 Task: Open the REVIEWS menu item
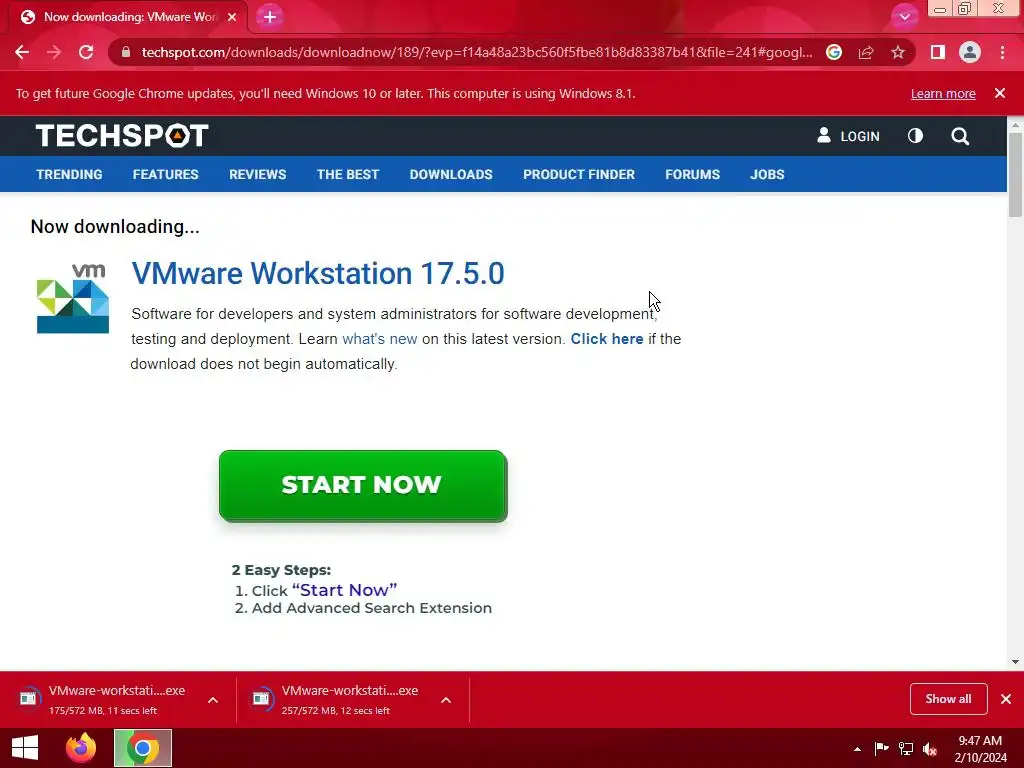257,174
